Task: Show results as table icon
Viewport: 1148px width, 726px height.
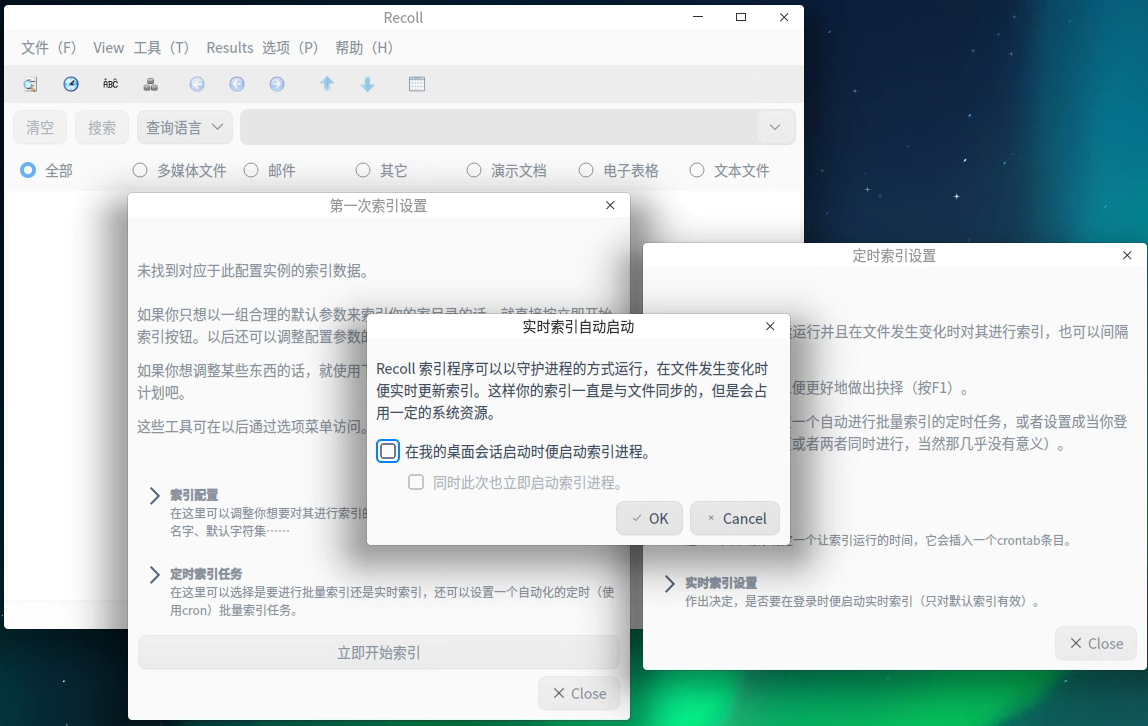Action: (417, 84)
